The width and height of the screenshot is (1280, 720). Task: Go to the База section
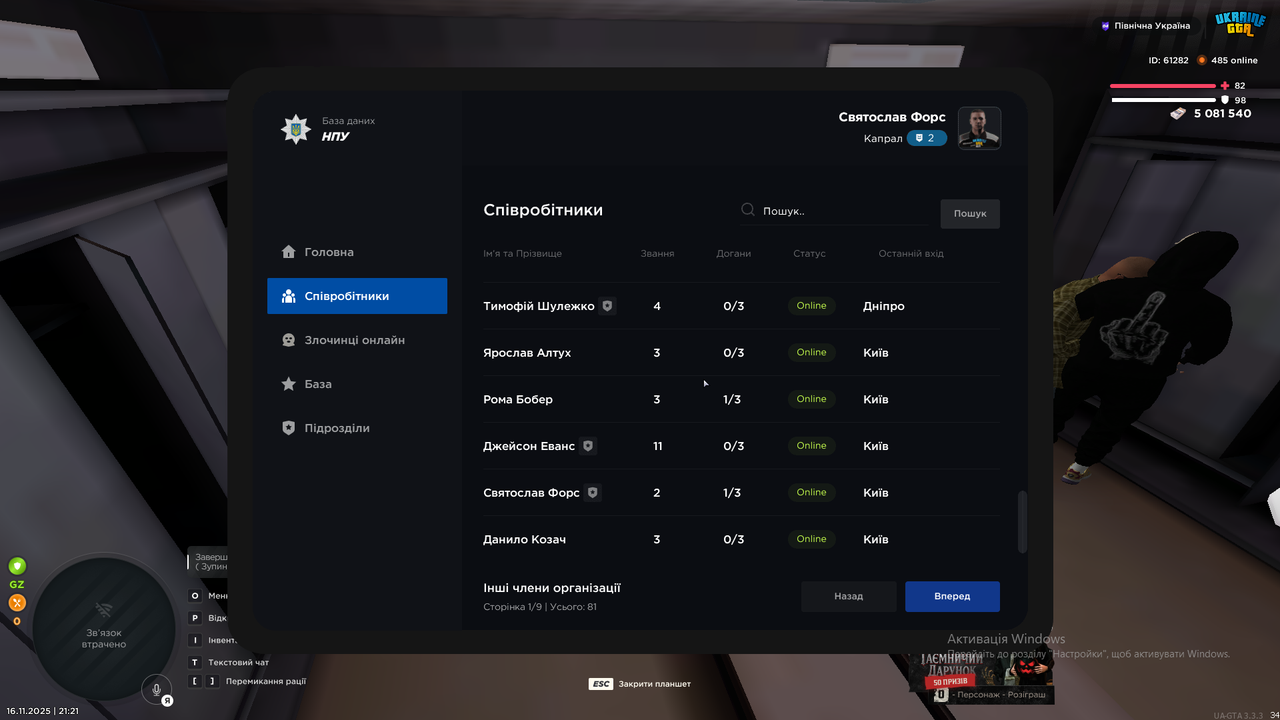point(357,384)
